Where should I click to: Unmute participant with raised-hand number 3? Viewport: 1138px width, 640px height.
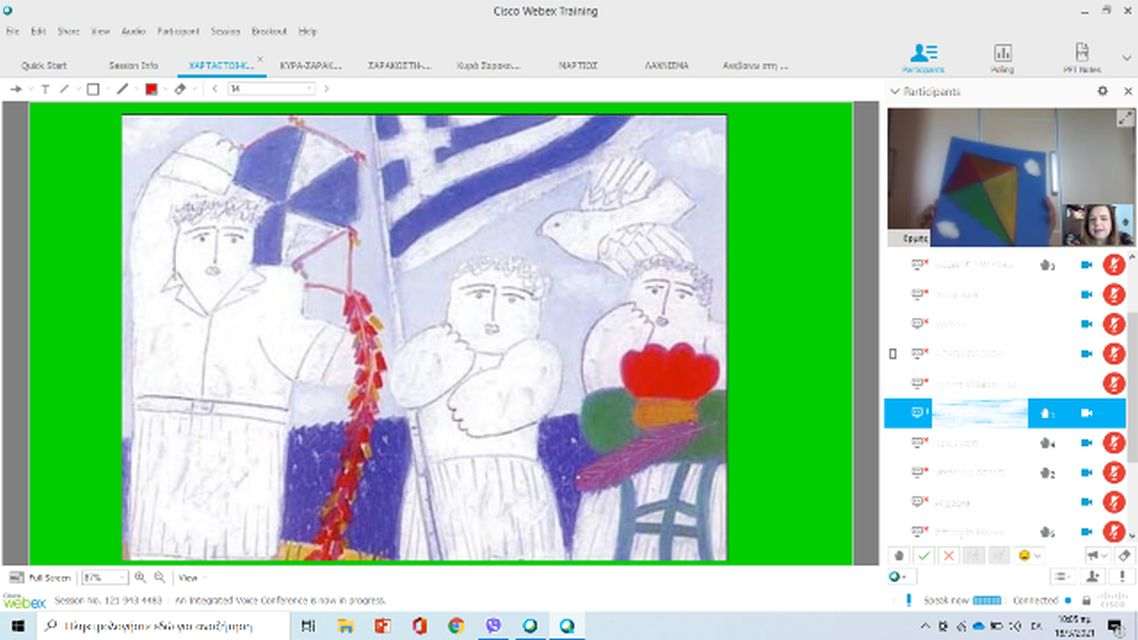pos(1113,265)
